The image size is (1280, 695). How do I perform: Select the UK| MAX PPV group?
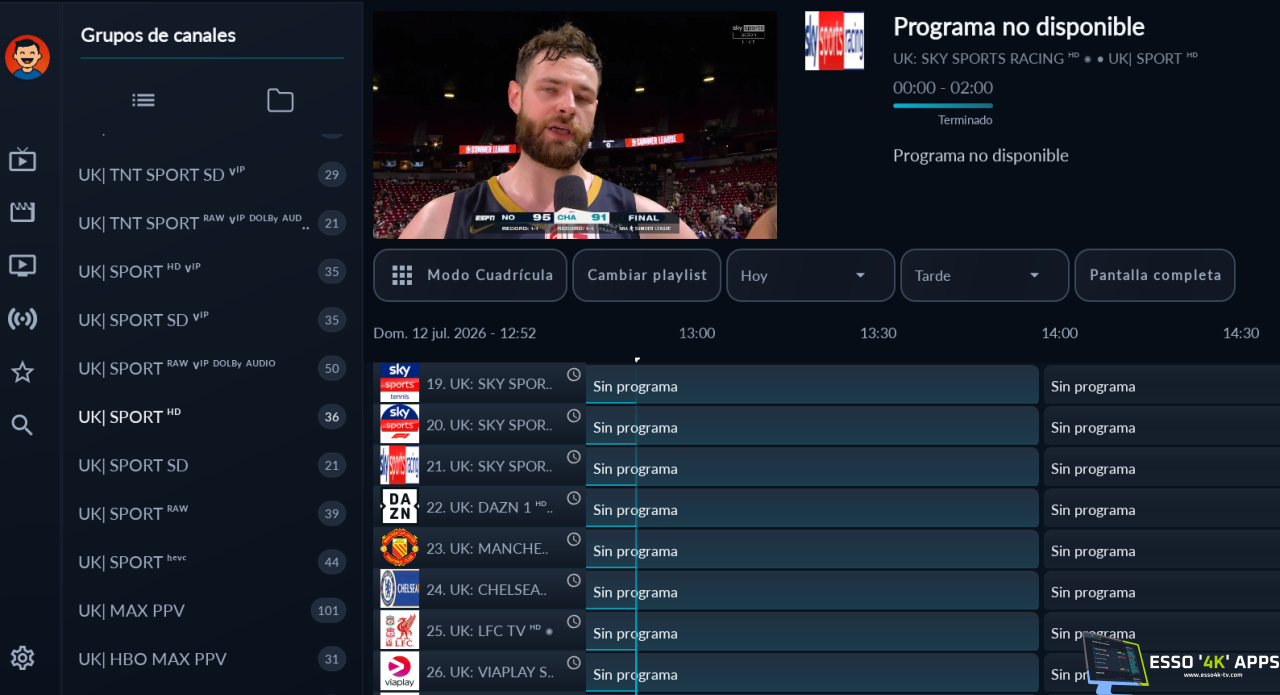tap(212, 610)
